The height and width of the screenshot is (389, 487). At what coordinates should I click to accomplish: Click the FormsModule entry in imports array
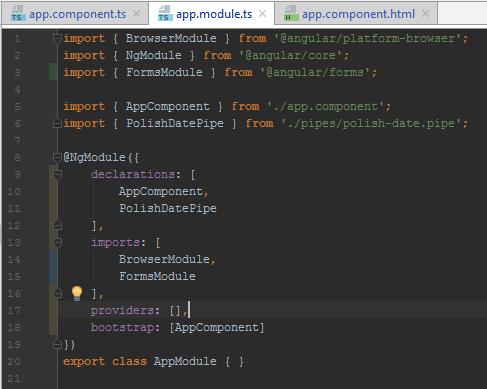[157, 276]
